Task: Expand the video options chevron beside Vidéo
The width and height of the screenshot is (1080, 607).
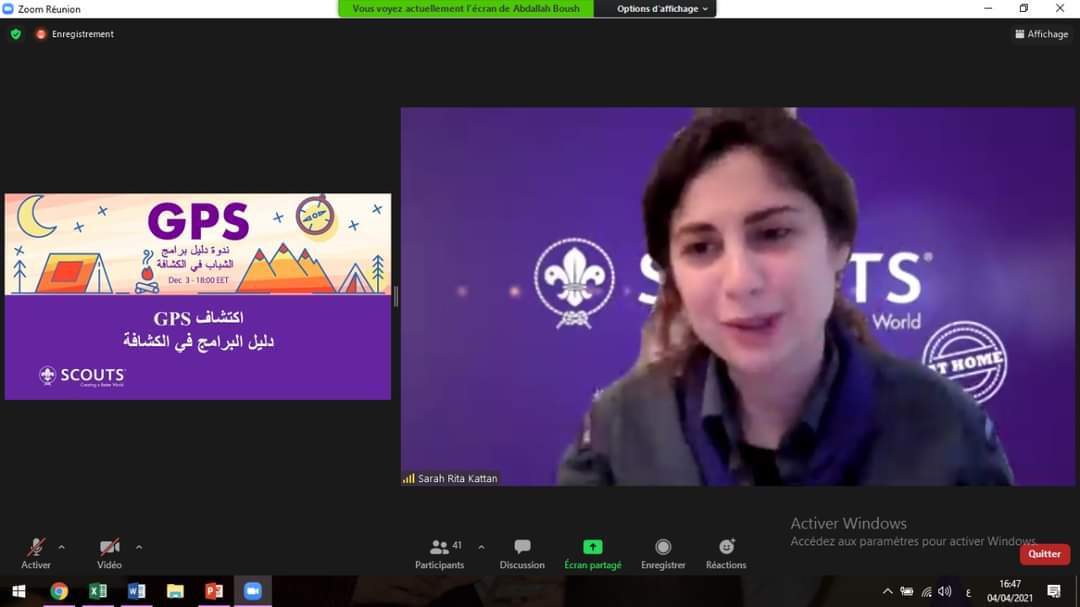Action: coord(139,547)
